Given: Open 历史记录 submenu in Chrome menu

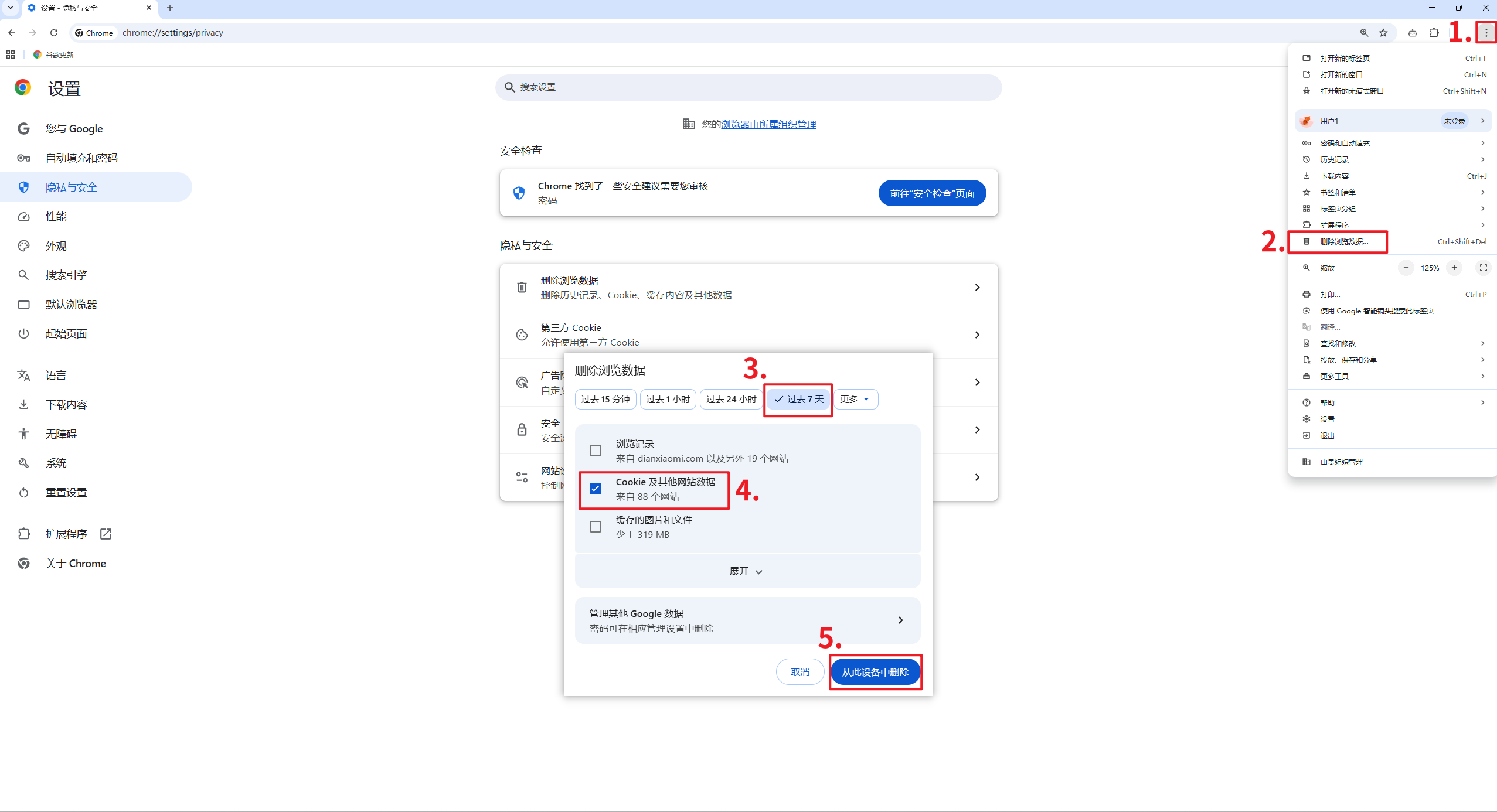Looking at the screenshot, I should click(x=1335, y=159).
